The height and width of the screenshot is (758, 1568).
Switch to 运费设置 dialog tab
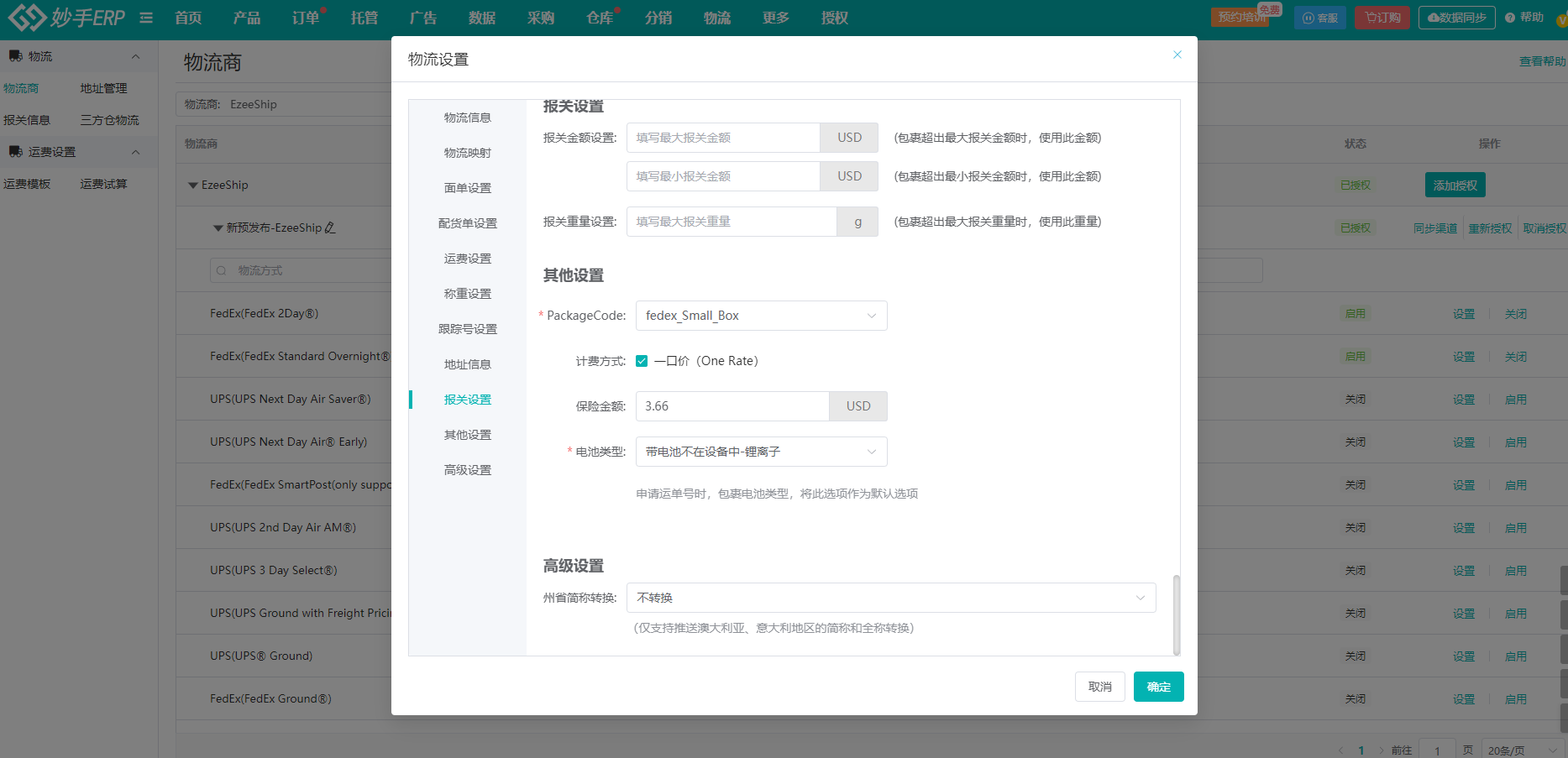468,259
